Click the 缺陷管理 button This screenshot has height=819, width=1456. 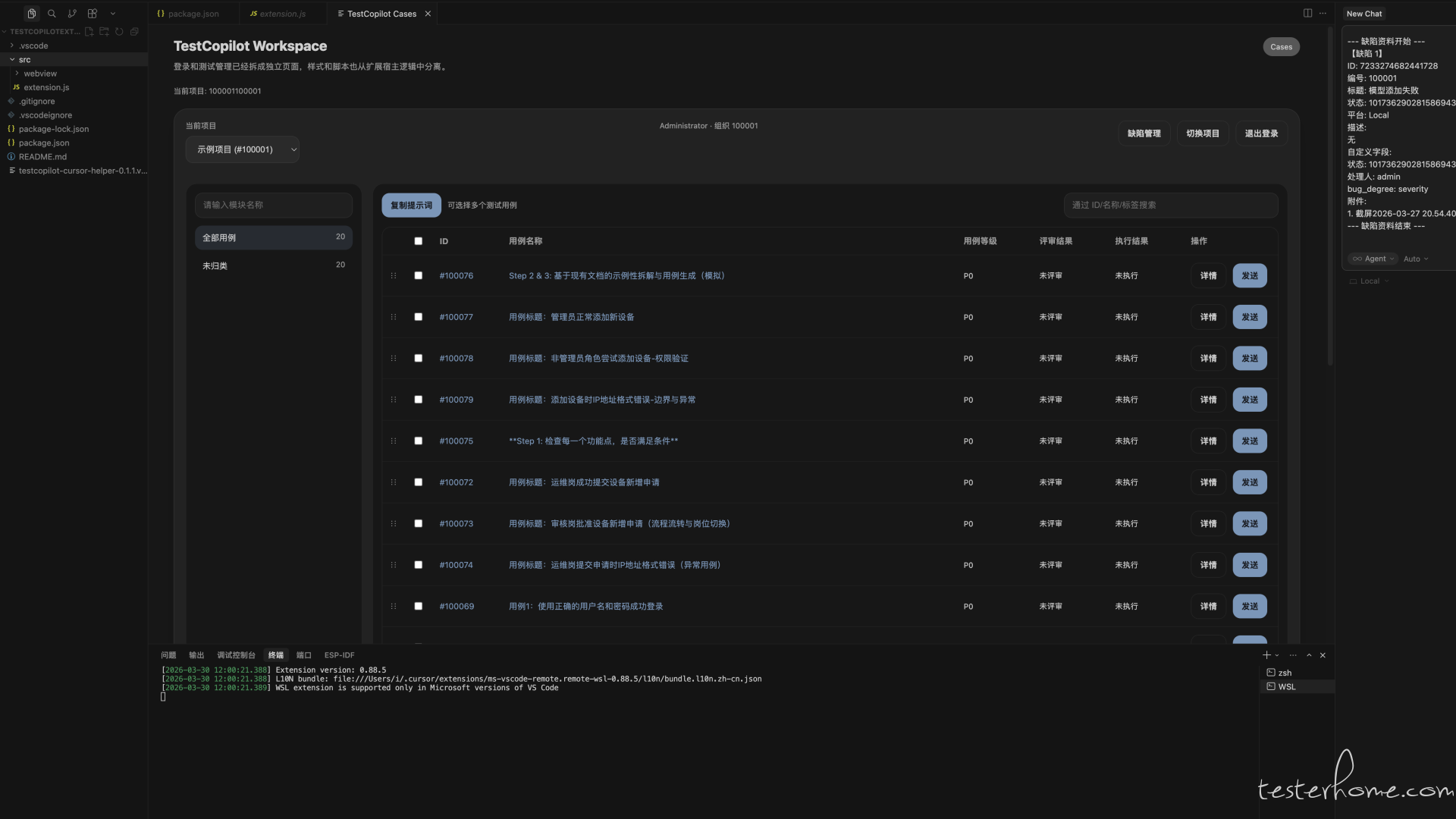1144,133
